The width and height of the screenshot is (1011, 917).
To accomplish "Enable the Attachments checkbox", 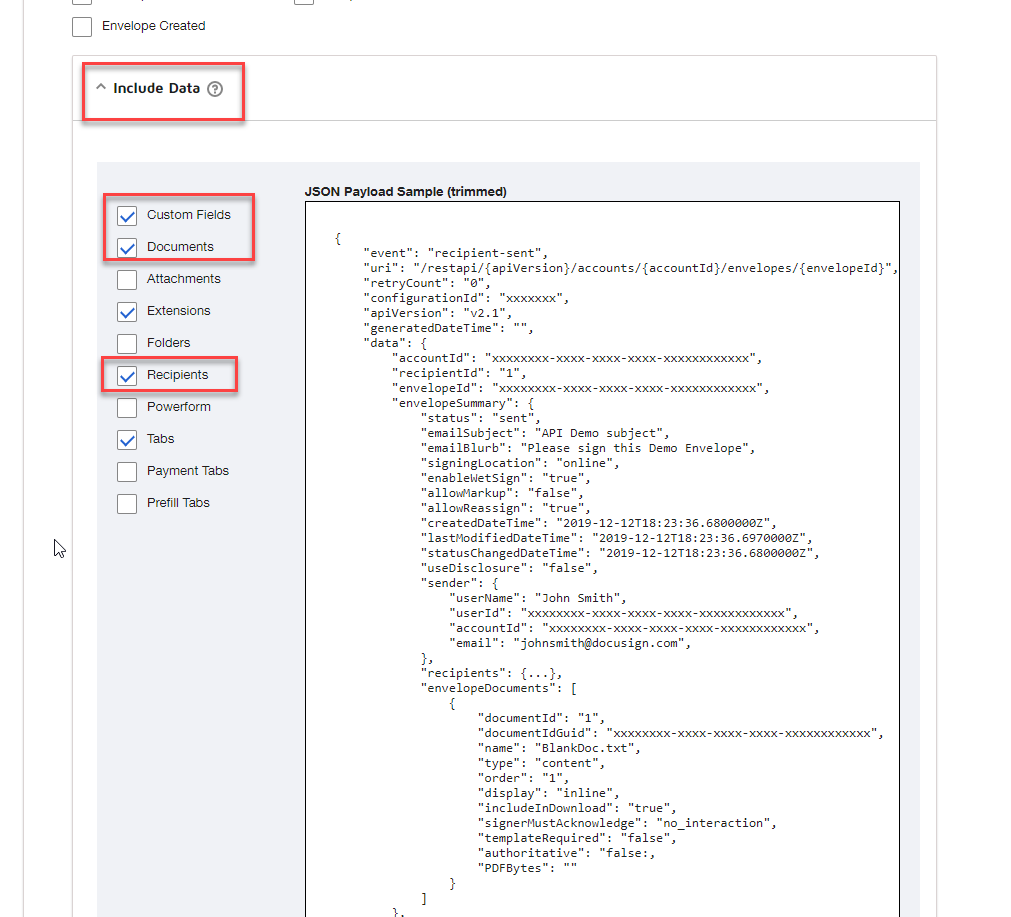I will 127,279.
